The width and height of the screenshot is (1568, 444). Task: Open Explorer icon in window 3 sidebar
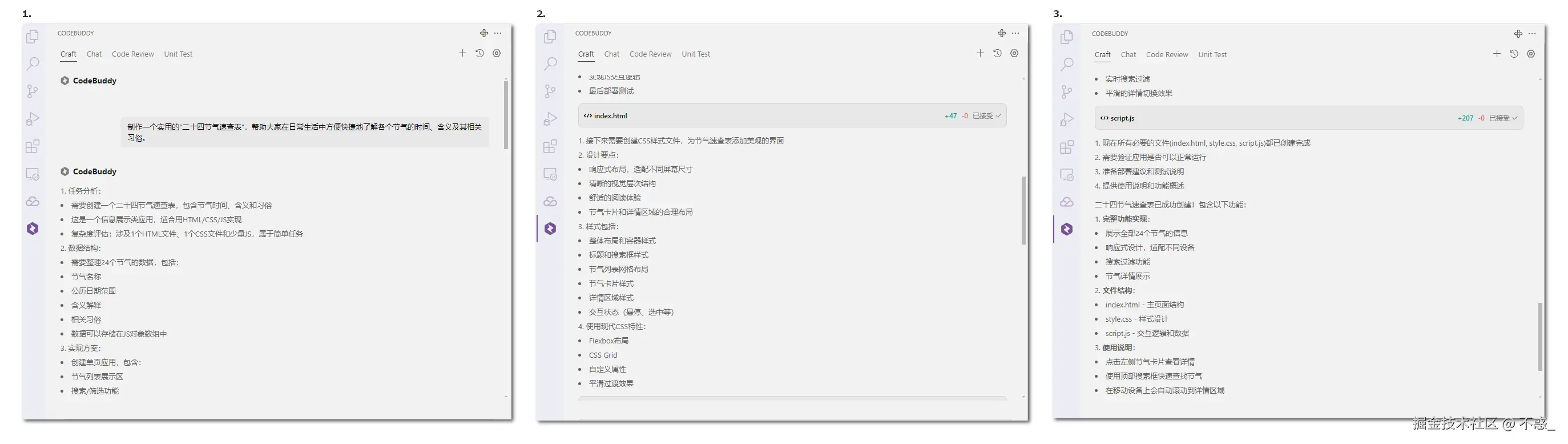pos(1067,38)
